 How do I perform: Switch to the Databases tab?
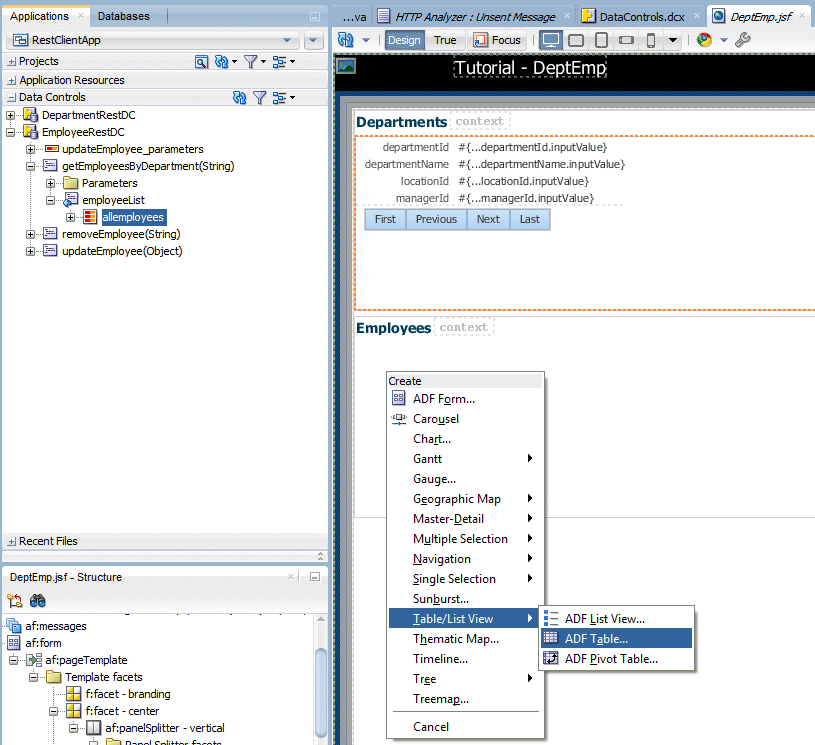point(124,16)
